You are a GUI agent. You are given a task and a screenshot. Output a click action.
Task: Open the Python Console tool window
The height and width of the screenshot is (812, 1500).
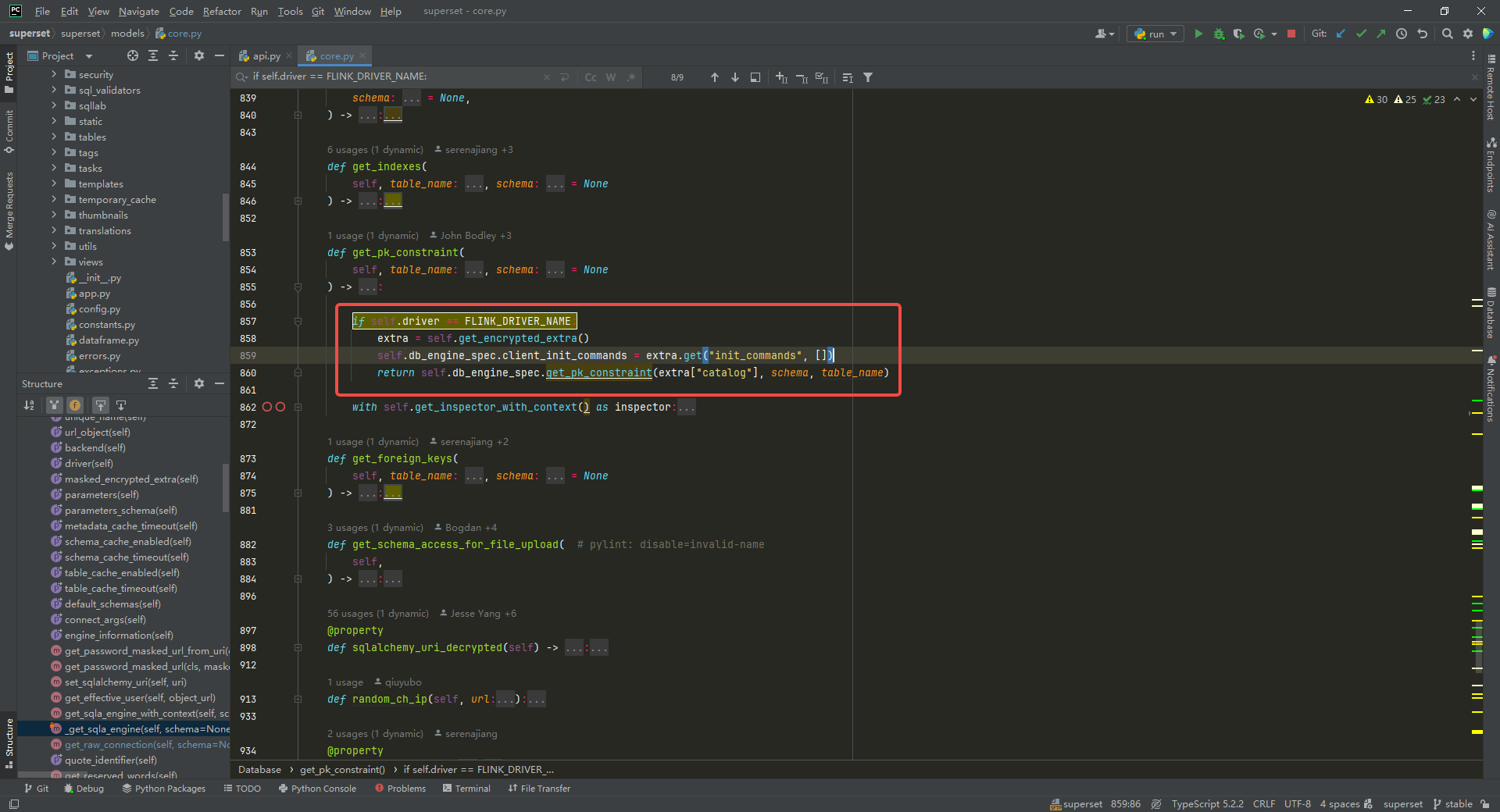317,788
